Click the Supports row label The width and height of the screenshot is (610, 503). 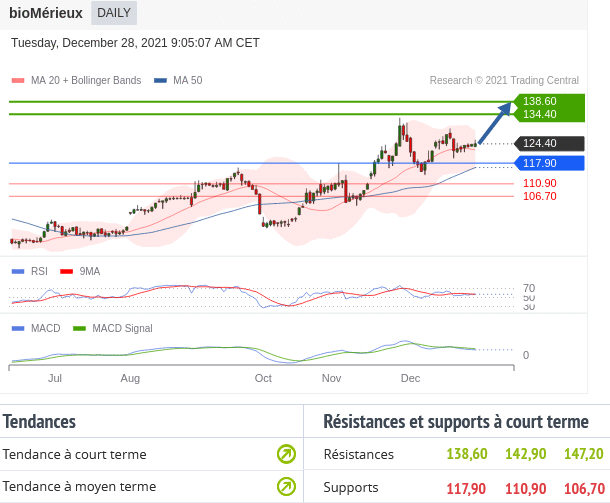(x=351, y=487)
